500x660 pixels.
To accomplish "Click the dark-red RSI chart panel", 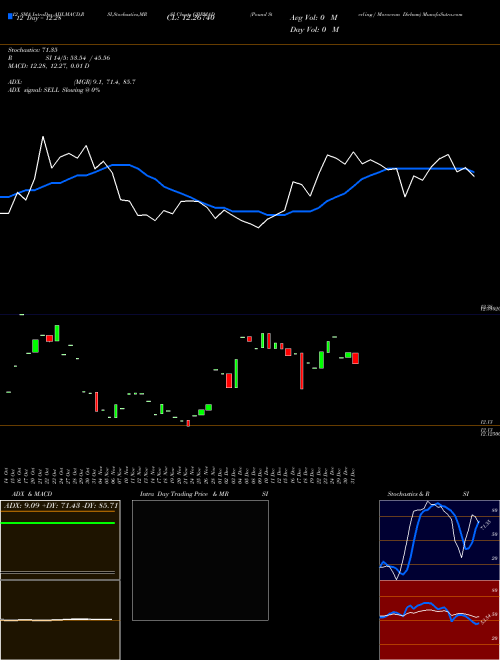I will (439, 620).
